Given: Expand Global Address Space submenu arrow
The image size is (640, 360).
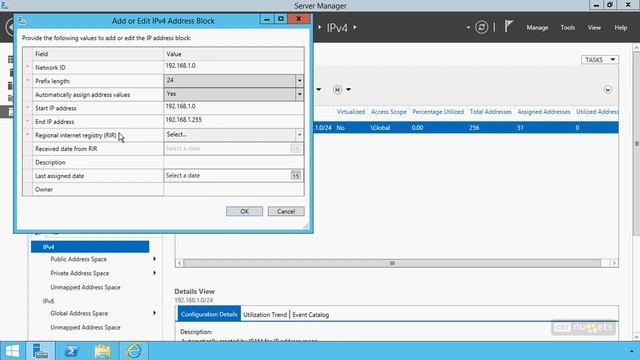Looking at the screenshot, I should pyautogui.click(x=154, y=313).
